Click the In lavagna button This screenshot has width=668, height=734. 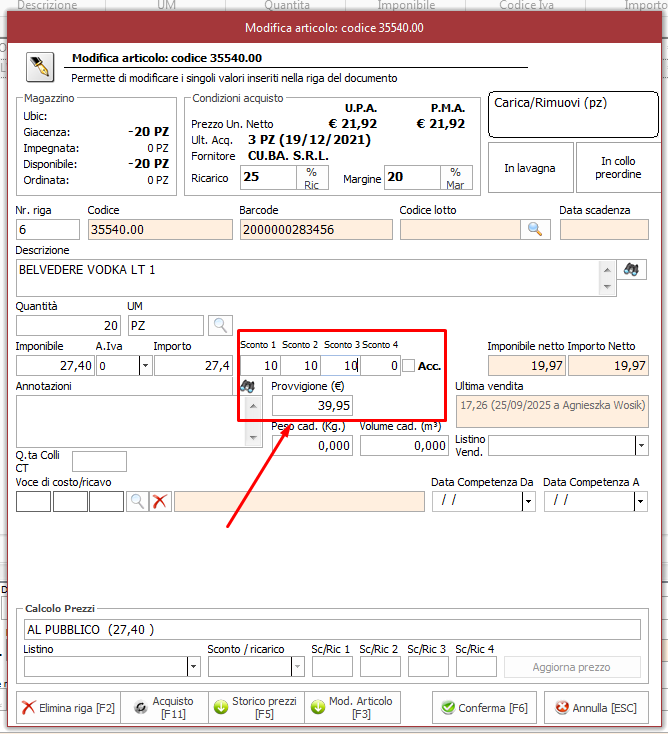point(529,168)
